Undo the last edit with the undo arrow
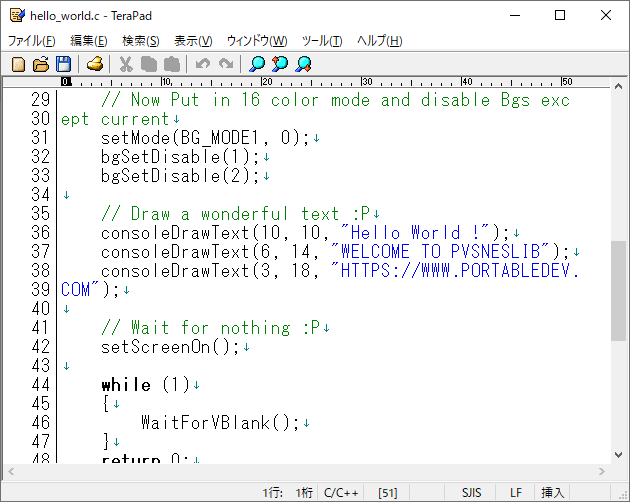The image size is (630, 502). click(203, 64)
